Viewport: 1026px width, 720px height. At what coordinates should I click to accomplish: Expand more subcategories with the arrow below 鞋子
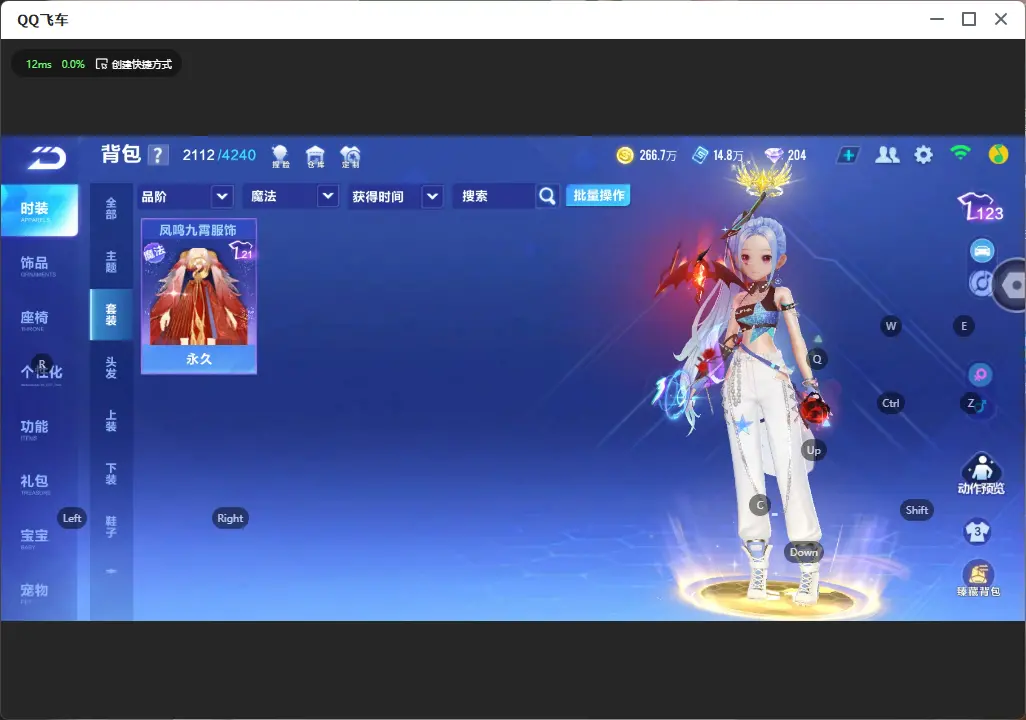(111, 571)
